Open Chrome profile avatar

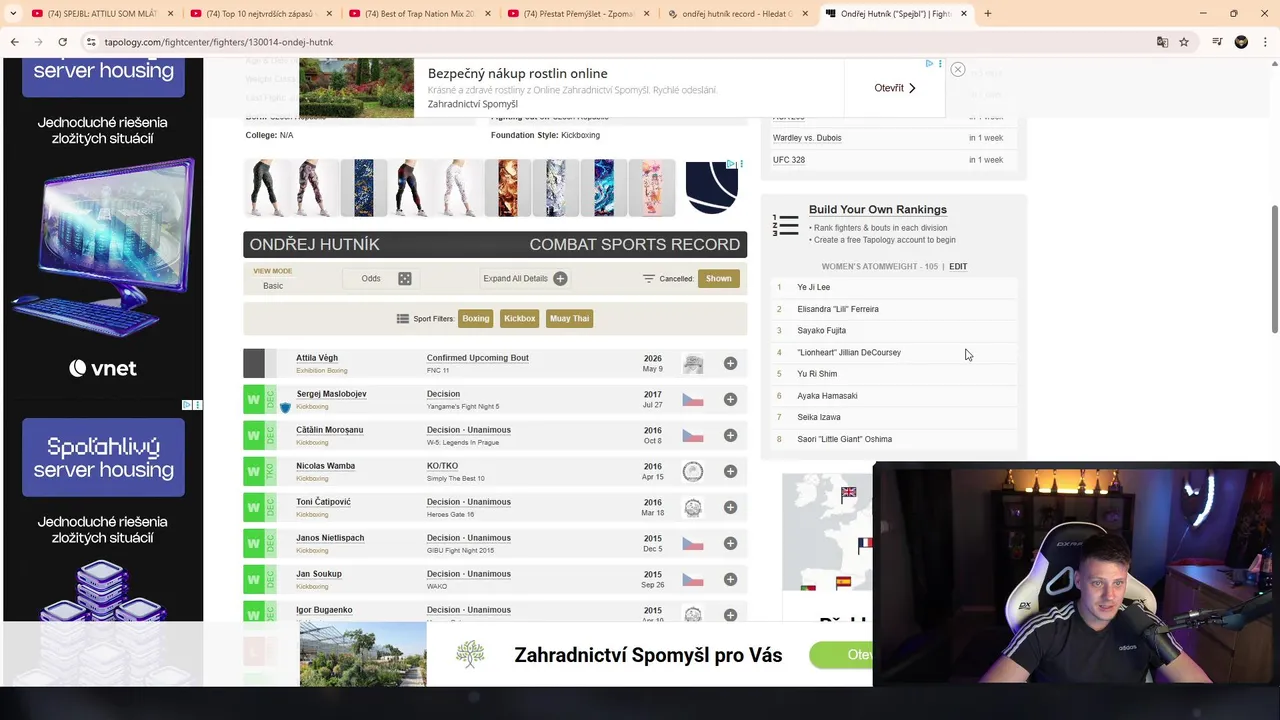(x=1241, y=42)
